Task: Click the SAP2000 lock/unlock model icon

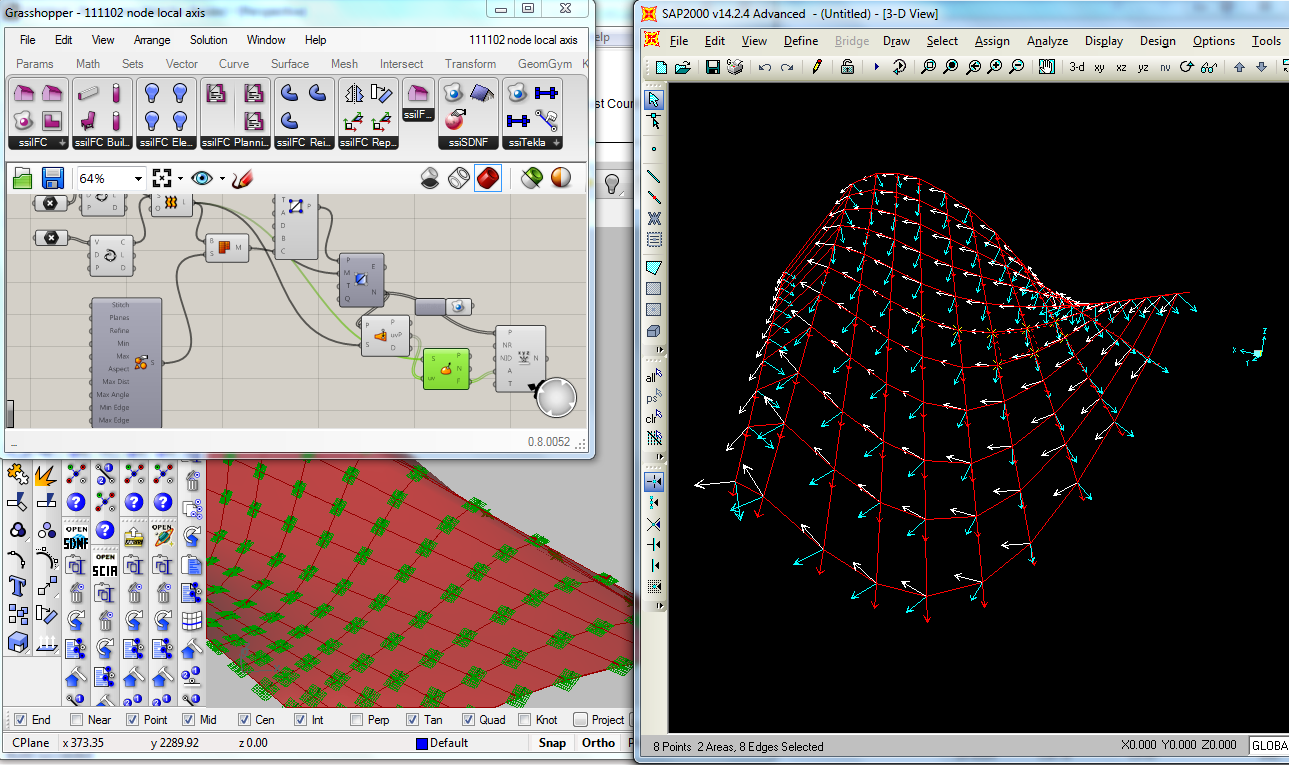Action: (x=847, y=67)
